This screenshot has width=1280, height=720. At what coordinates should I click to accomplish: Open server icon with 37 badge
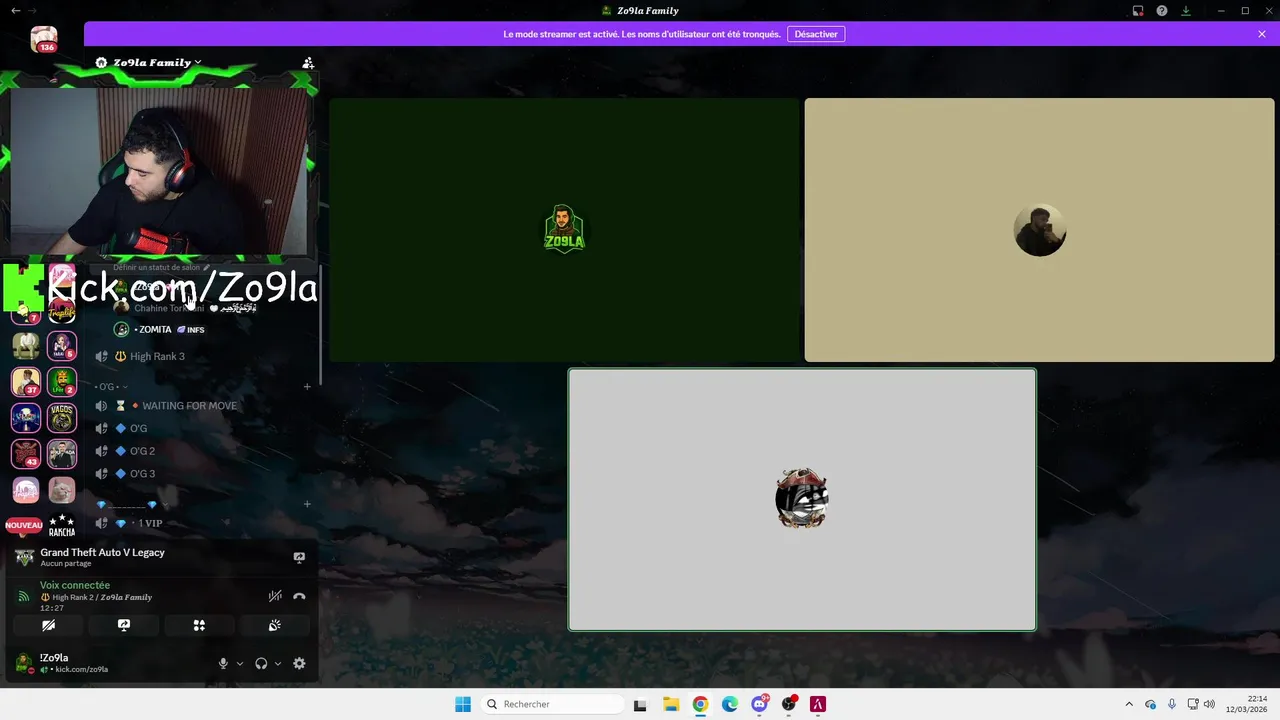26,382
